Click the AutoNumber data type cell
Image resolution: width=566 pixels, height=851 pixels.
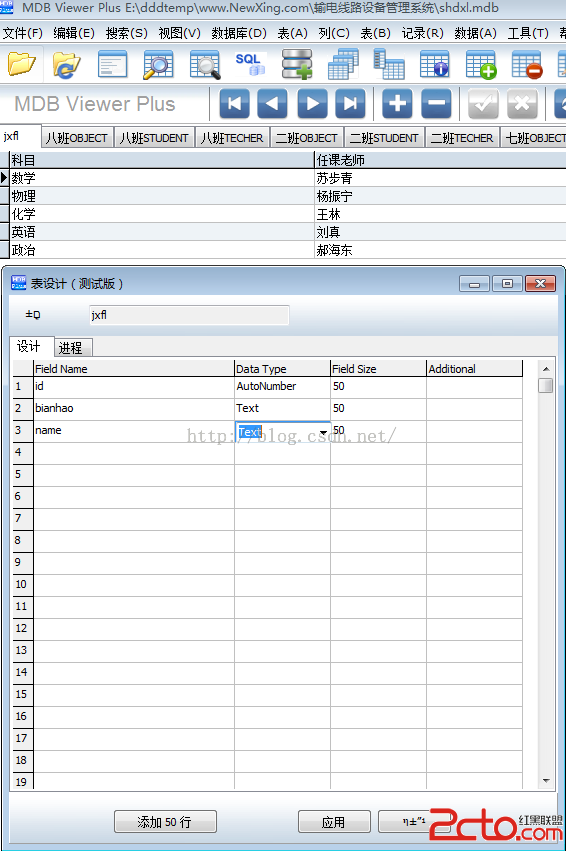tap(282, 386)
